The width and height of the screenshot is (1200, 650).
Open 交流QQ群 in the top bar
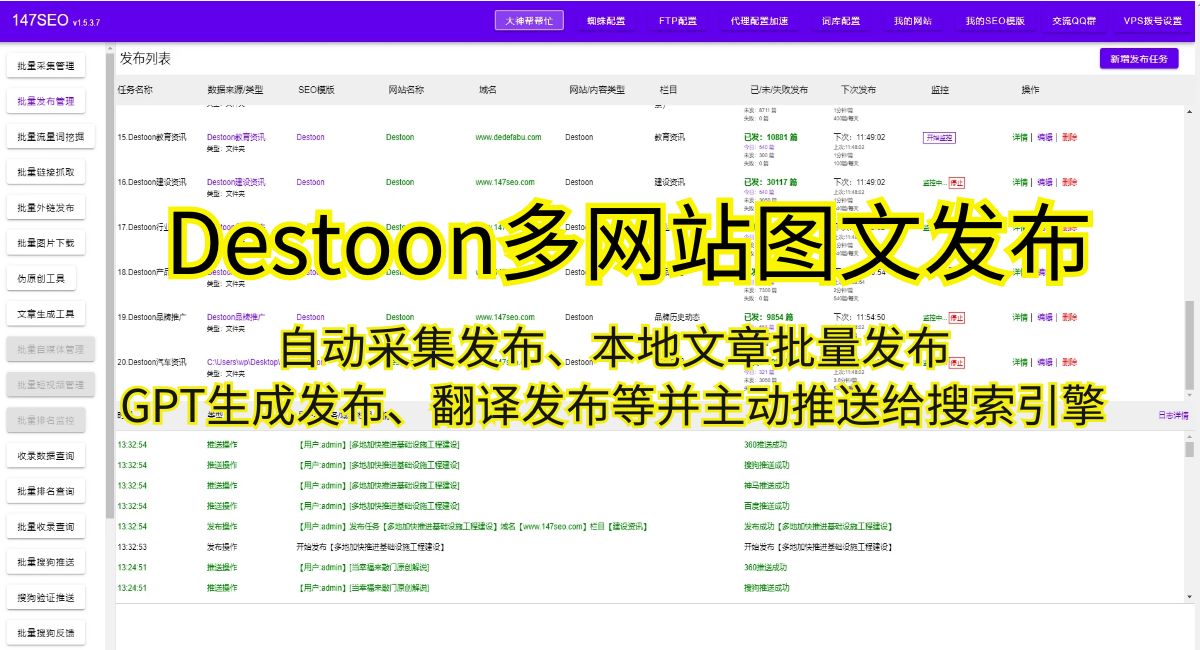pos(1075,20)
